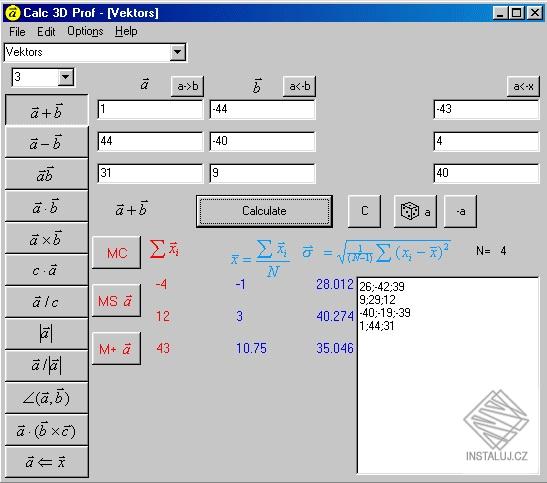Click vector a second component field containing 44
Viewport: 547px width, 483px height.
pos(150,141)
